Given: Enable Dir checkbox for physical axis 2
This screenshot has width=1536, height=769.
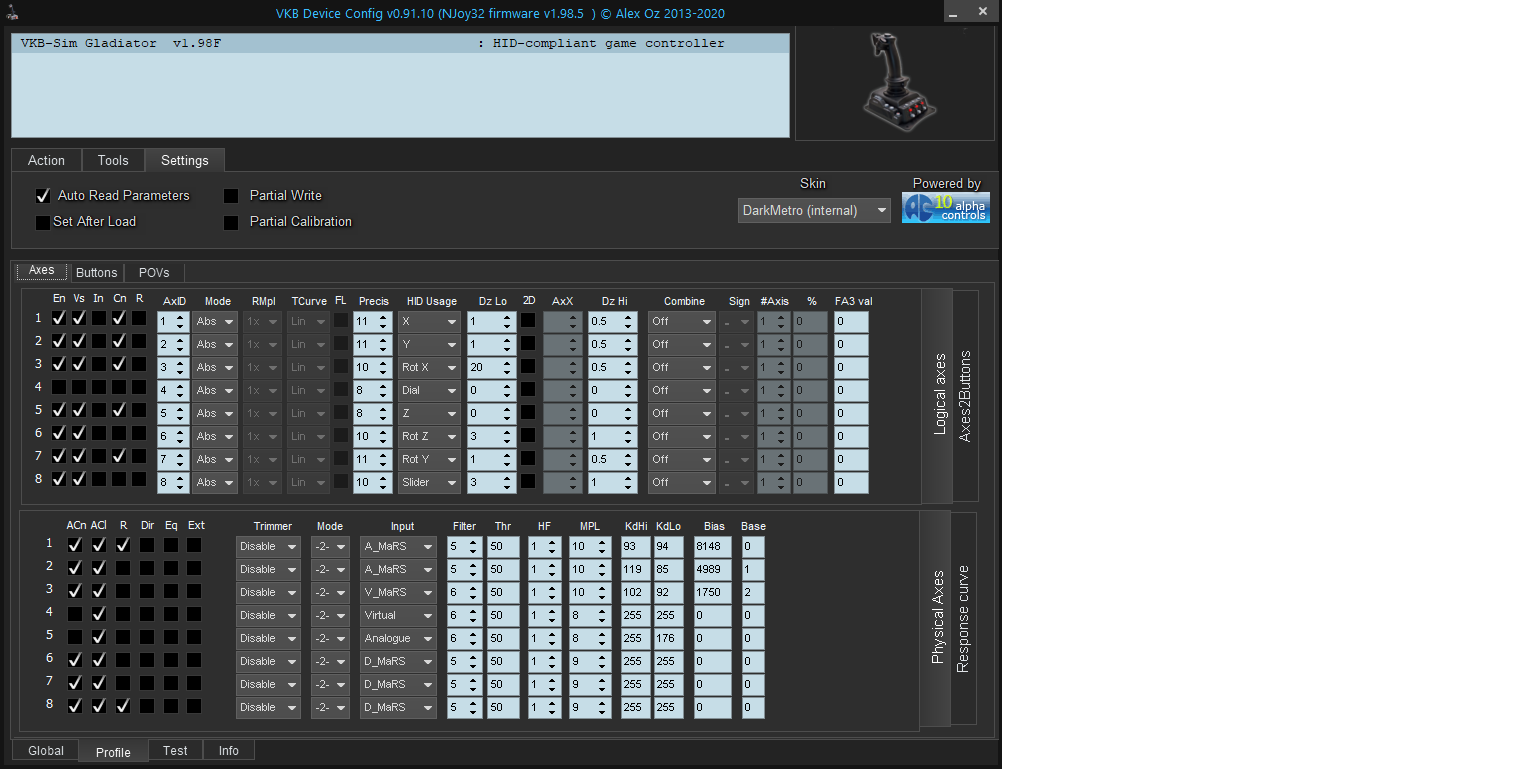Looking at the screenshot, I should pyautogui.click(x=147, y=568).
